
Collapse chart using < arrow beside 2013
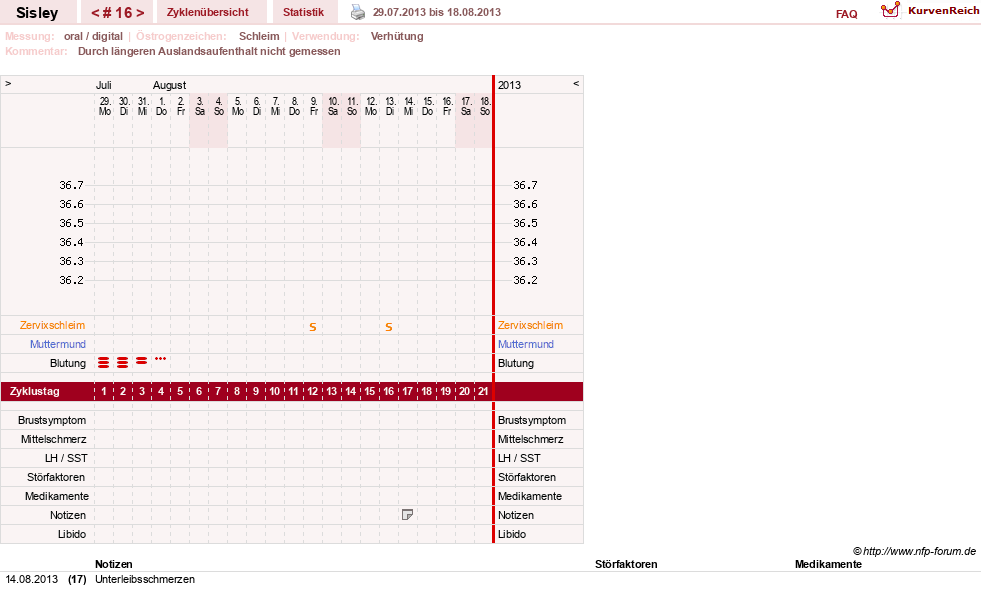coord(576,83)
